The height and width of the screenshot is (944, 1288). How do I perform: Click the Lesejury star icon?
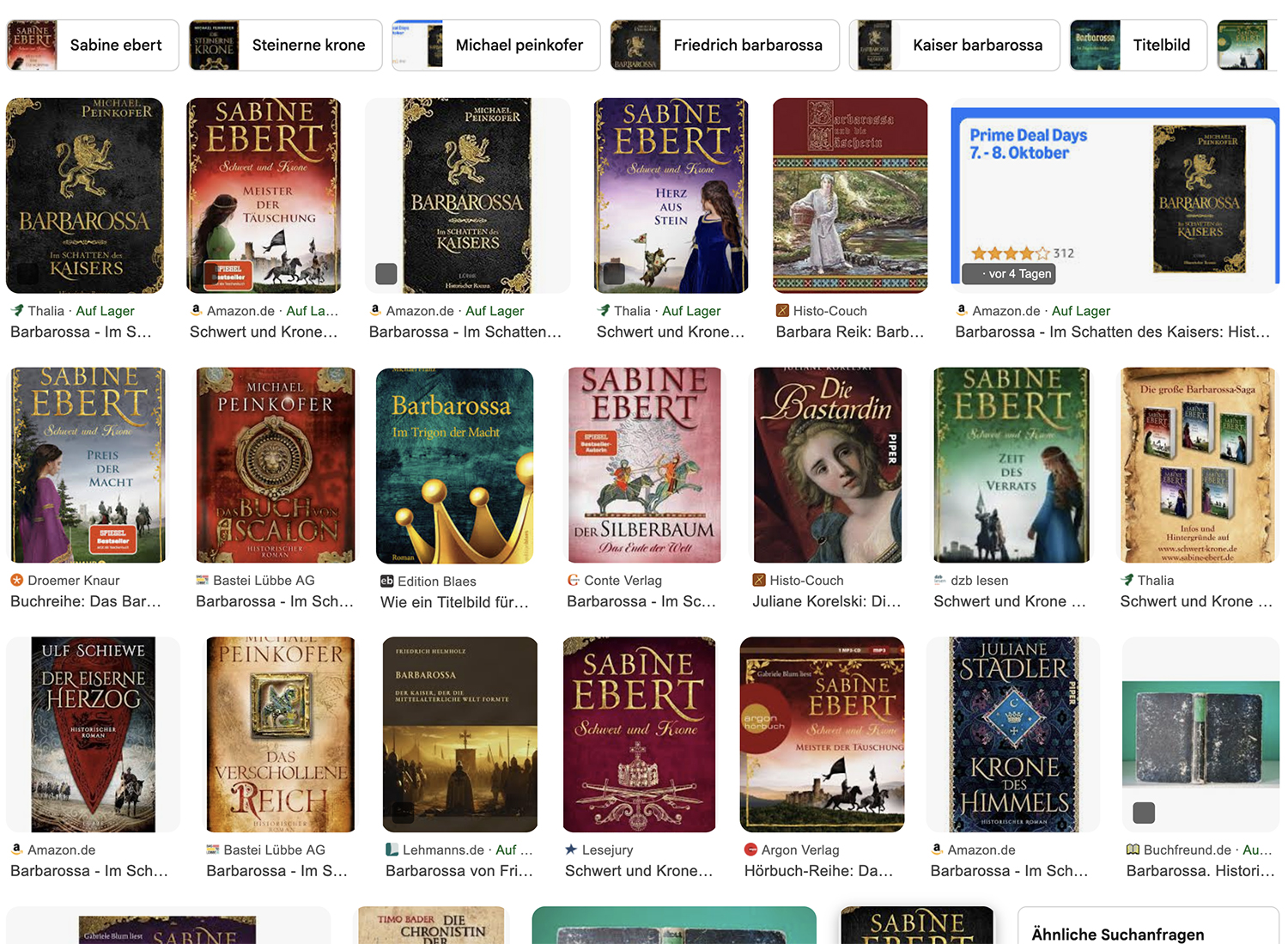572,850
